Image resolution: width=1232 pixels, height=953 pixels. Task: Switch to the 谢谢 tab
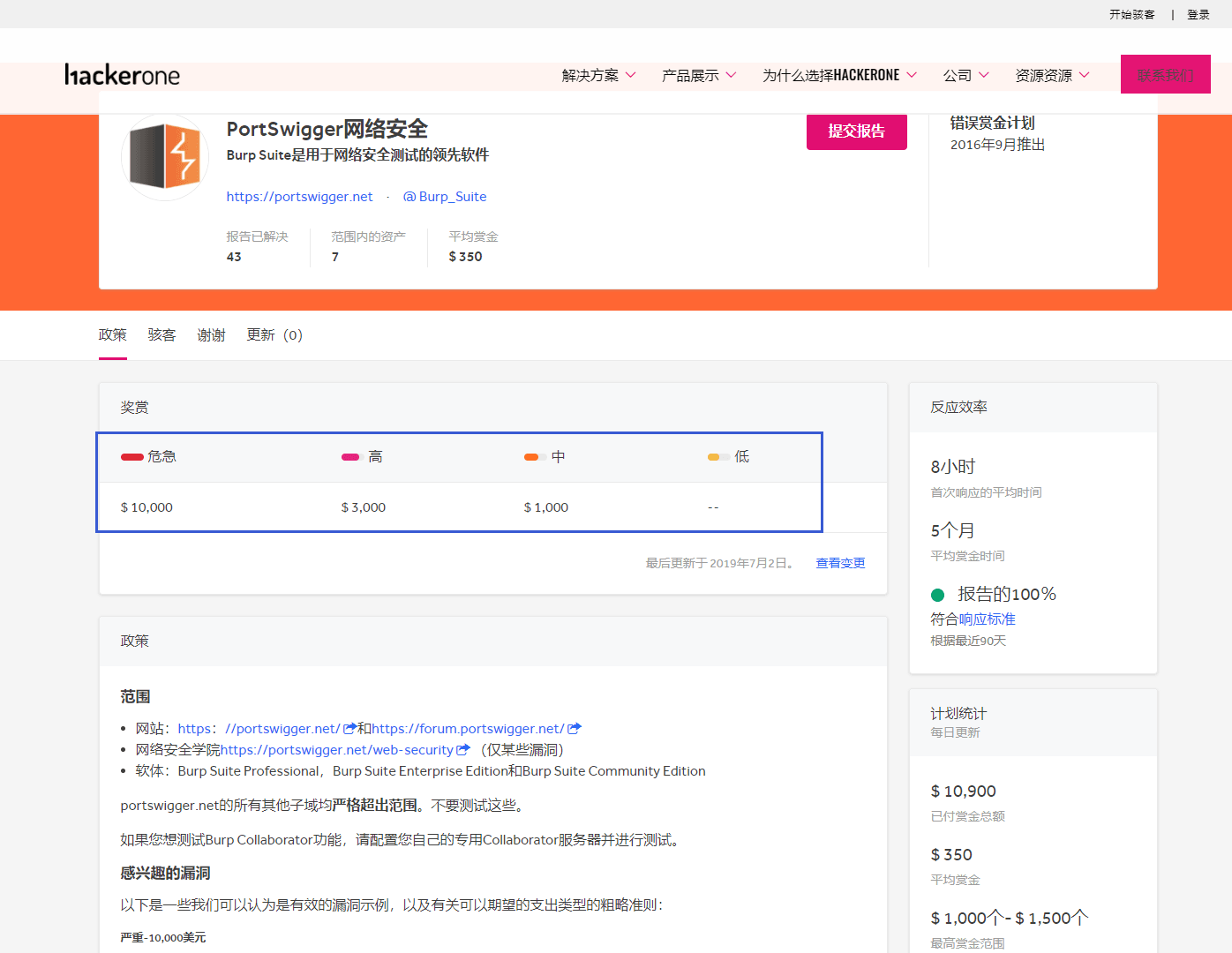click(x=212, y=335)
